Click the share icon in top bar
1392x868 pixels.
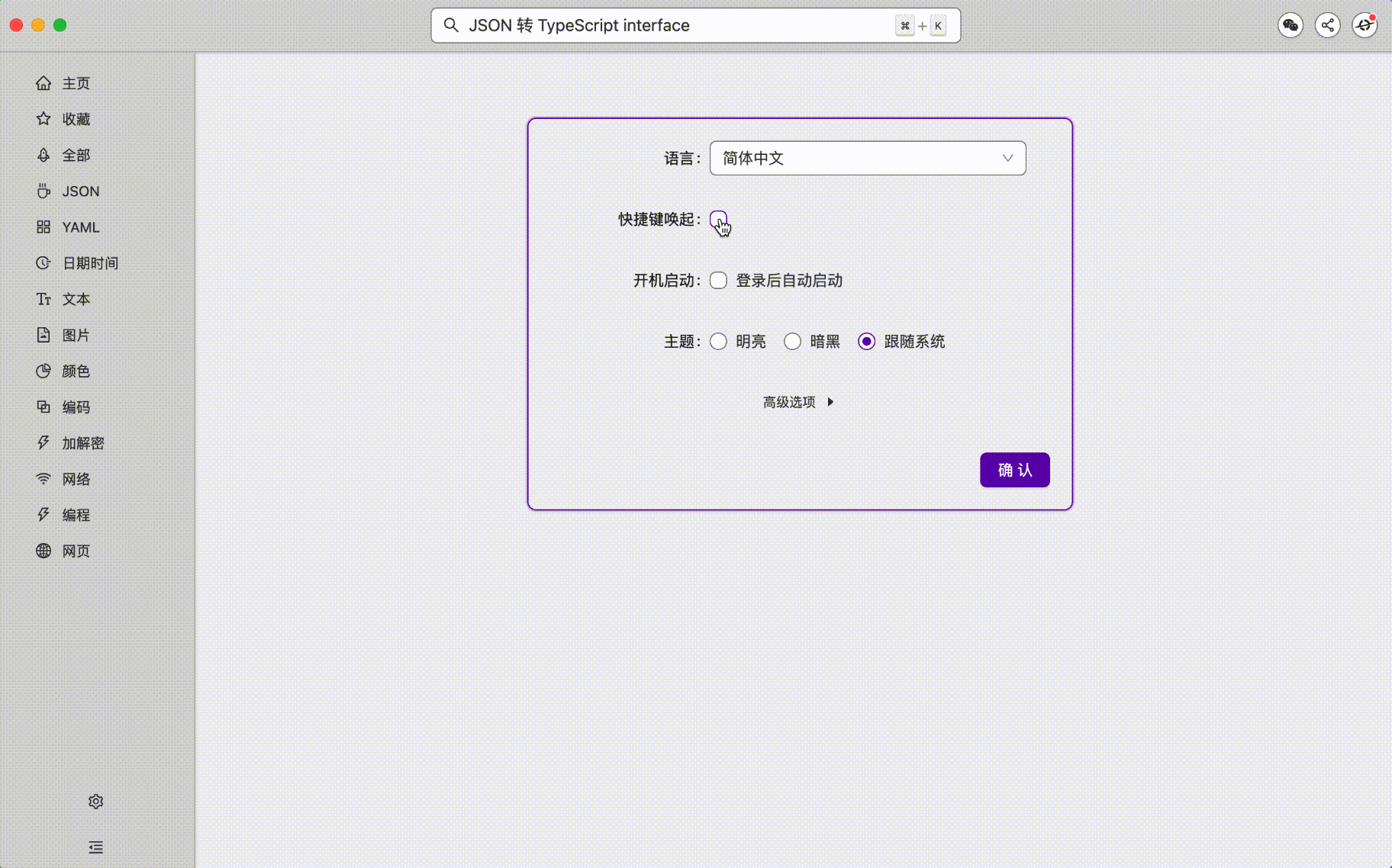[1328, 25]
